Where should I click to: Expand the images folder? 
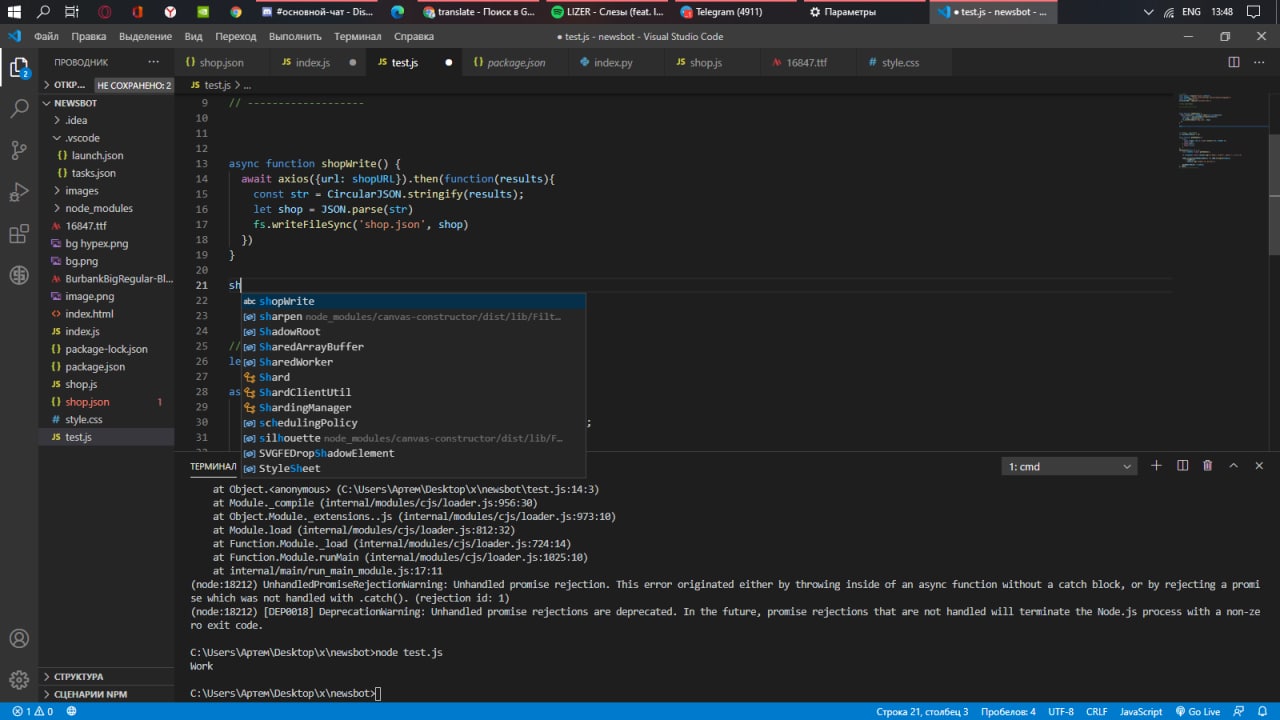pos(107,191)
